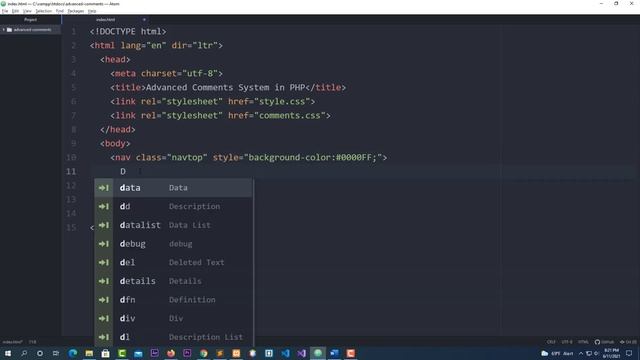Click line number 11 in the gutter
Image resolution: width=640 pixels, height=360 pixels.
(71, 171)
